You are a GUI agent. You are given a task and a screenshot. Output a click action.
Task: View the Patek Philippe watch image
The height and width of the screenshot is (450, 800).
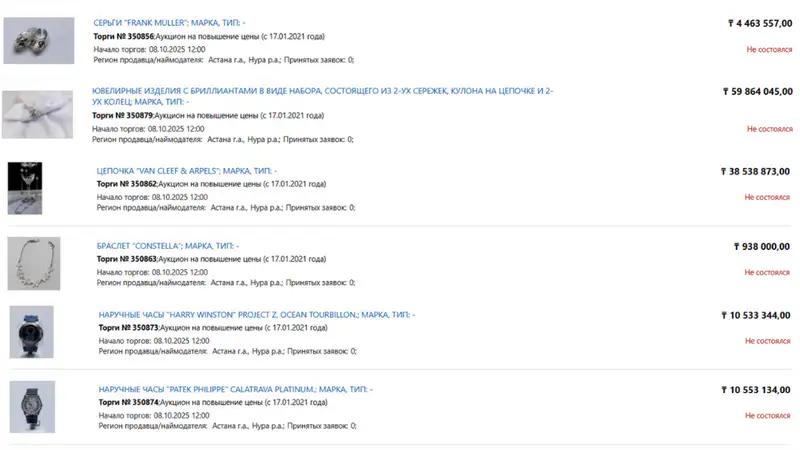point(33,406)
